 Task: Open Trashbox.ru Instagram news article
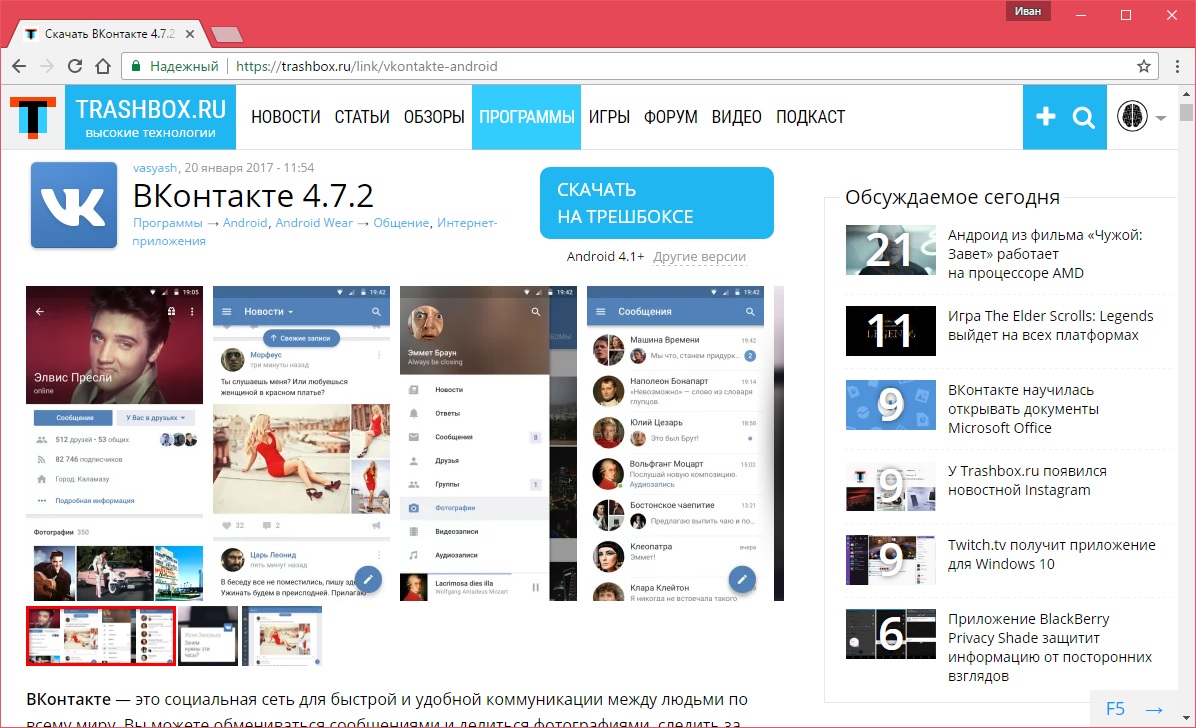pos(1027,481)
